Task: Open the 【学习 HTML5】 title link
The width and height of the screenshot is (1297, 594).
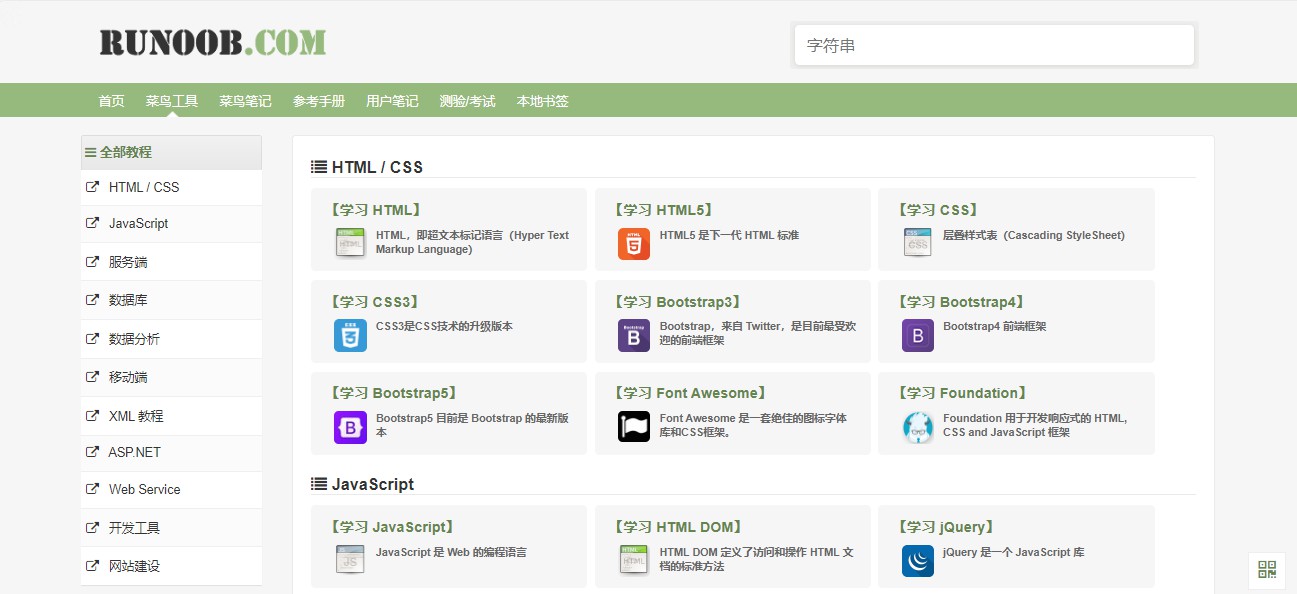Action: tap(663, 210)
